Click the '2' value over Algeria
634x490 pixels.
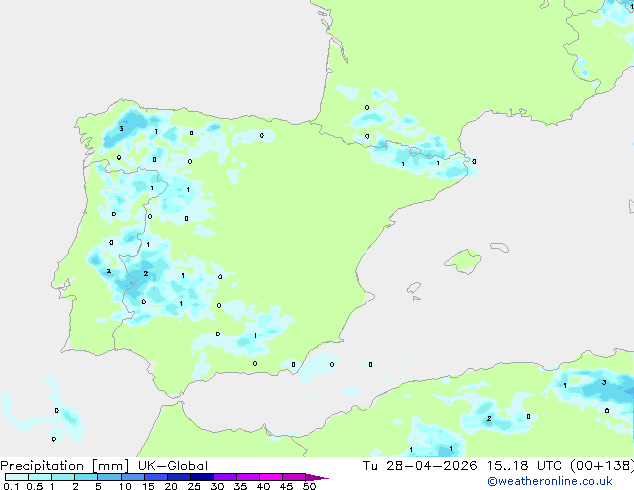[489, 418]
